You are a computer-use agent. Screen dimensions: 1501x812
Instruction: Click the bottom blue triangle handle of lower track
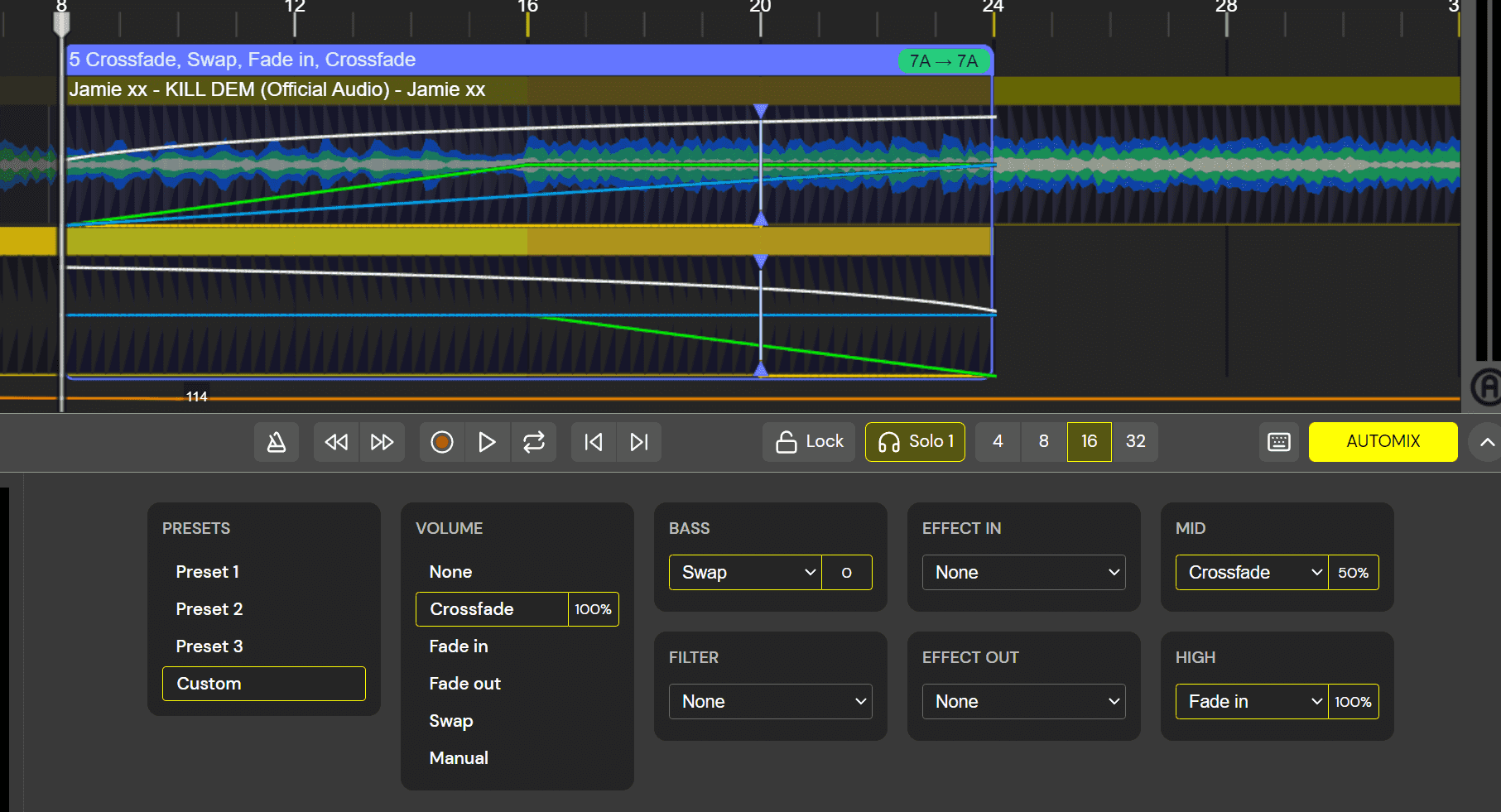pos(761,369)
